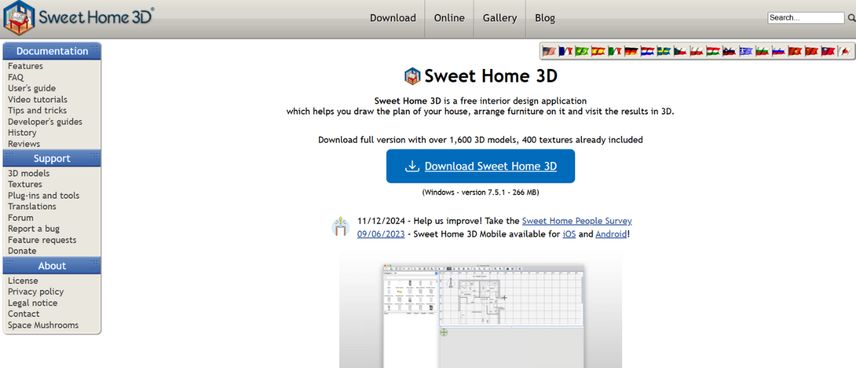Viewport: 856px width, 368px height.
Task: Select the Hungarian flag language
Action: tap(713, 51)
